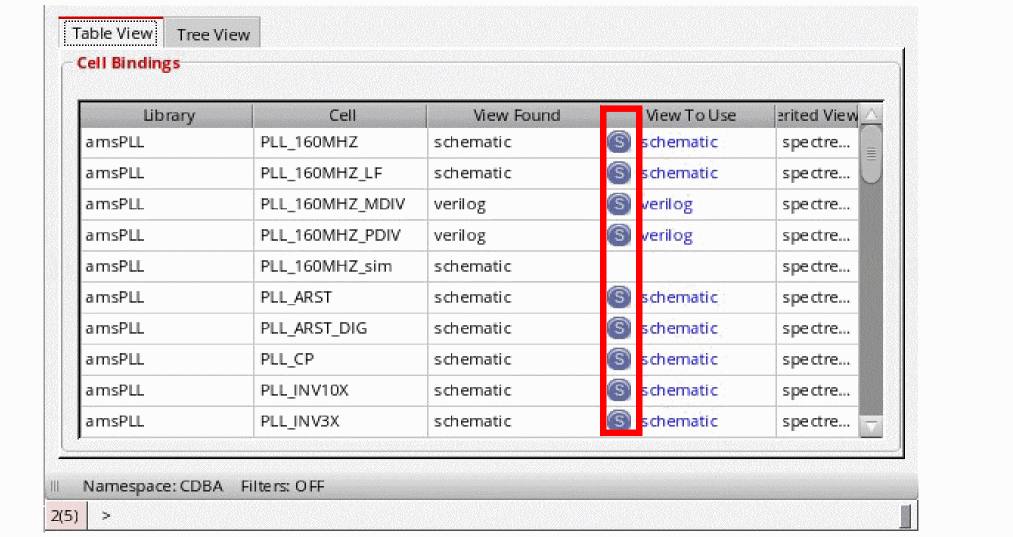Click the View To Use column header
The width and height of the screenshot is (1013, 537).
(x=689, y=115)
